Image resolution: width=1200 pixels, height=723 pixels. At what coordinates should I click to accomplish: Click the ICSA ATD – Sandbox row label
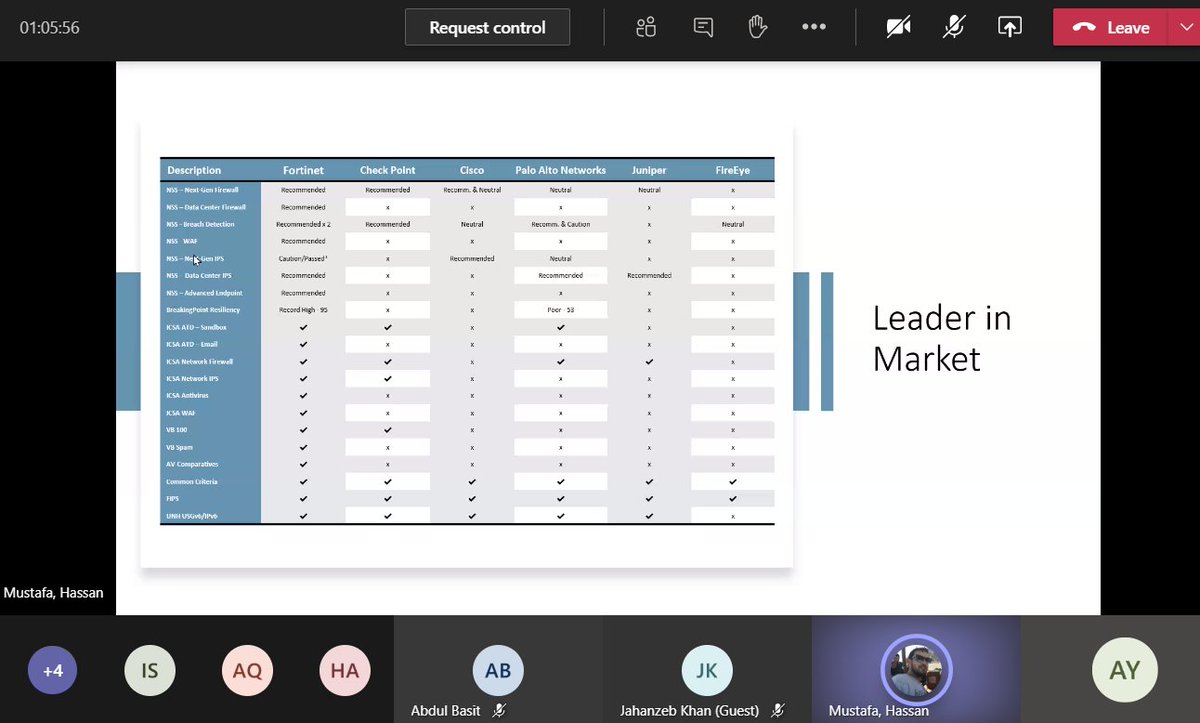pyautogui.click(x=196, y=327)
